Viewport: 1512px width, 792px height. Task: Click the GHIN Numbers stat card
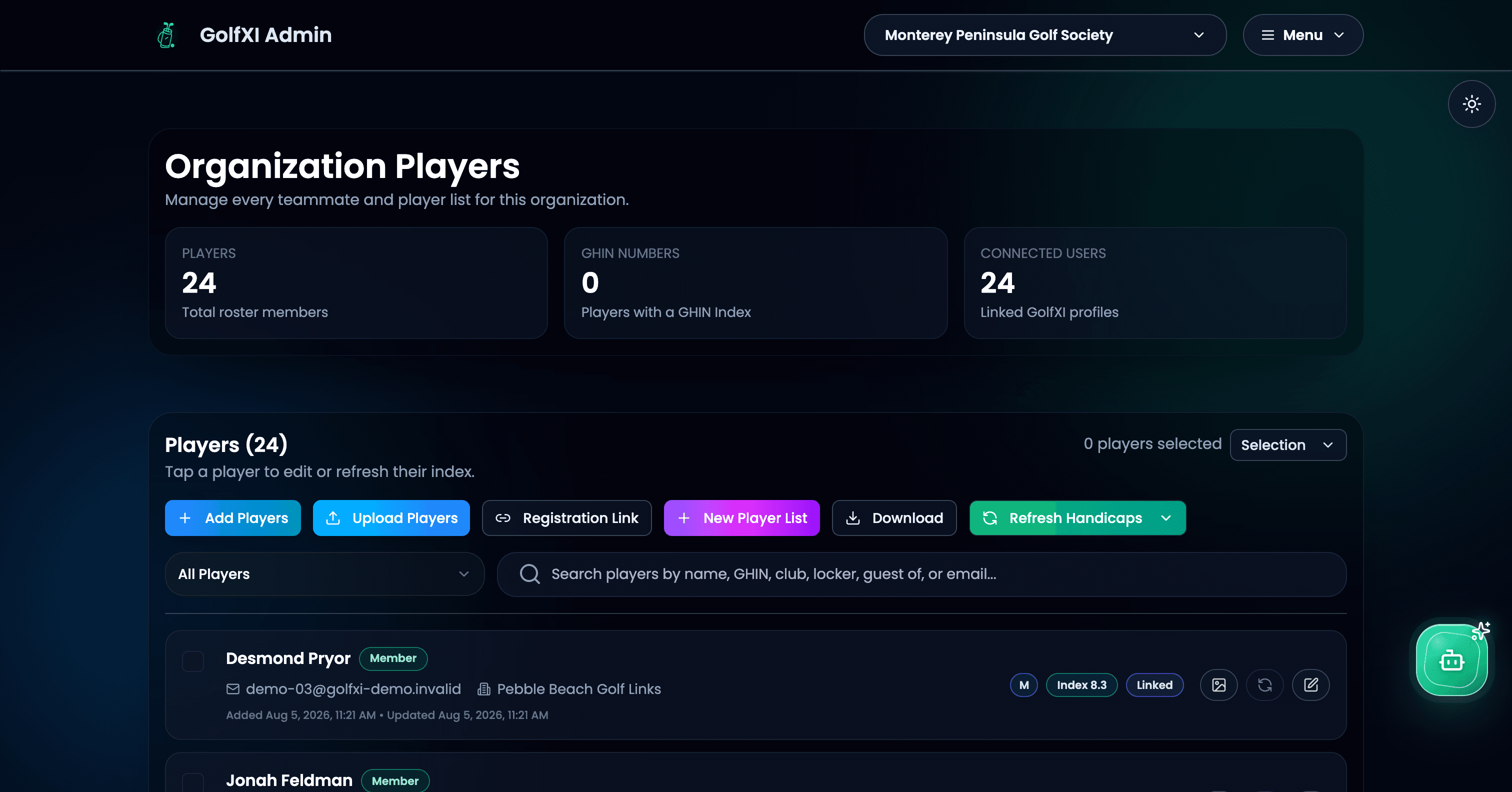(x=755, y=283)
